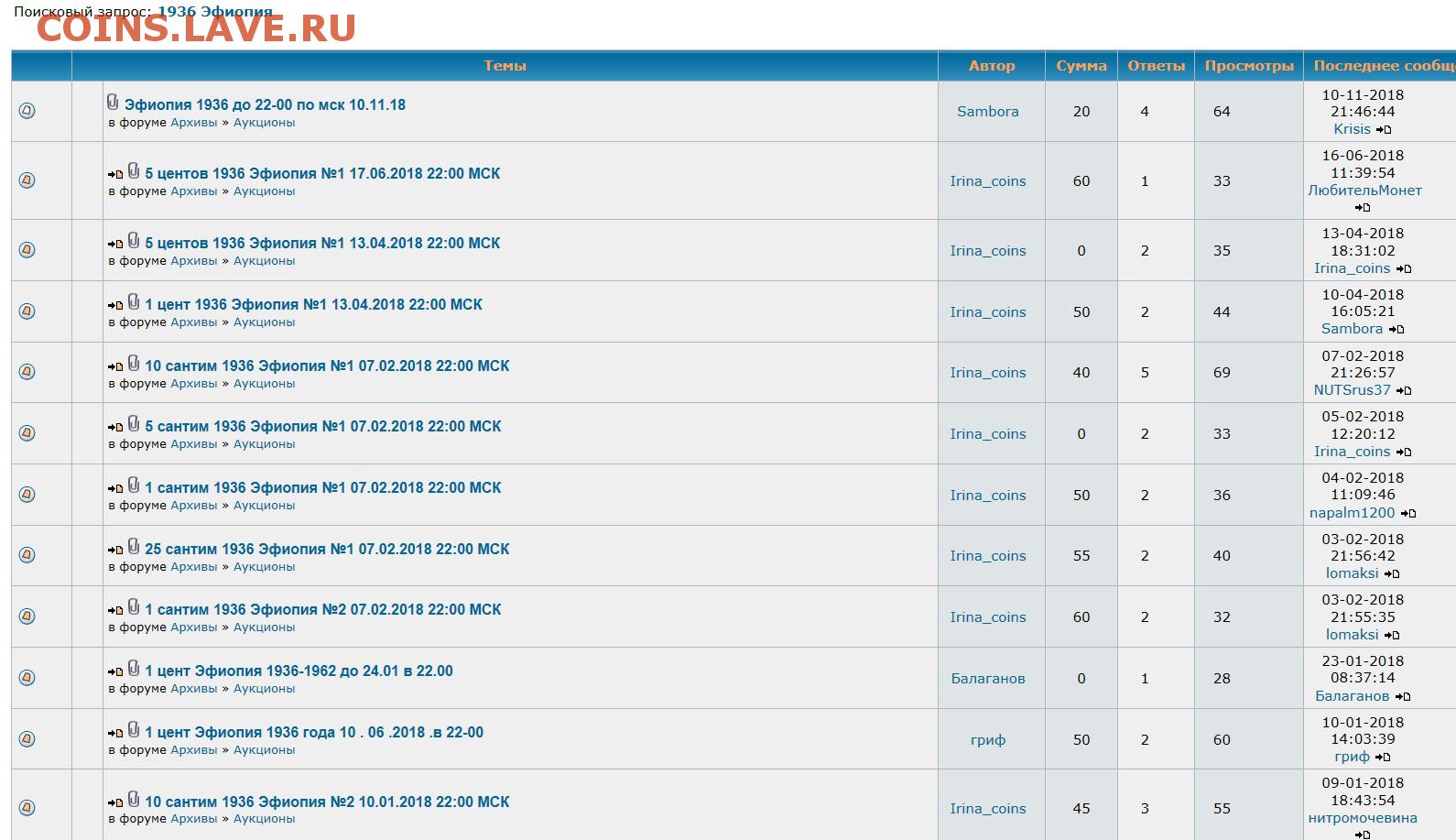Go to the last post by гриф
Screen dimensions: 1456x840
click(x=1383, y=758)
